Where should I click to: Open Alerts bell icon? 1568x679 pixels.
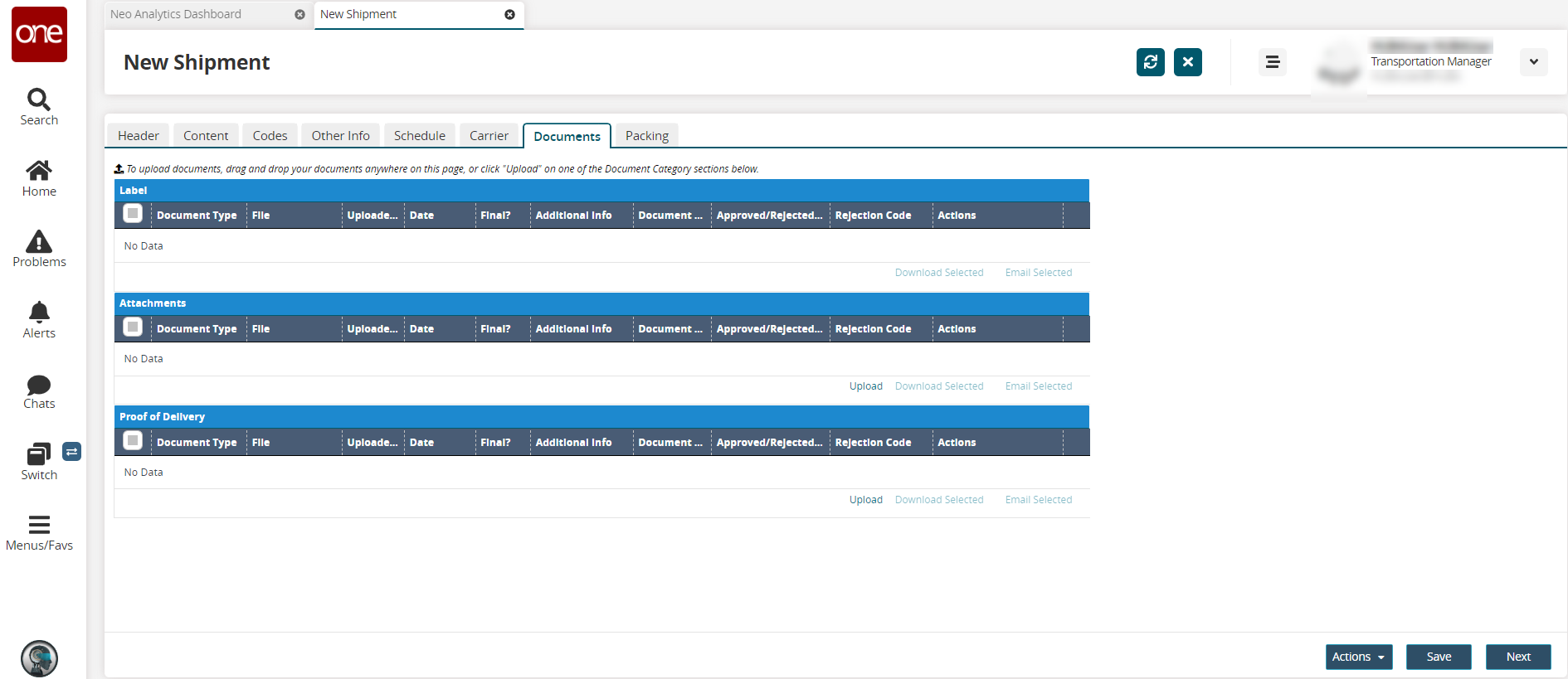coord(39,313)
